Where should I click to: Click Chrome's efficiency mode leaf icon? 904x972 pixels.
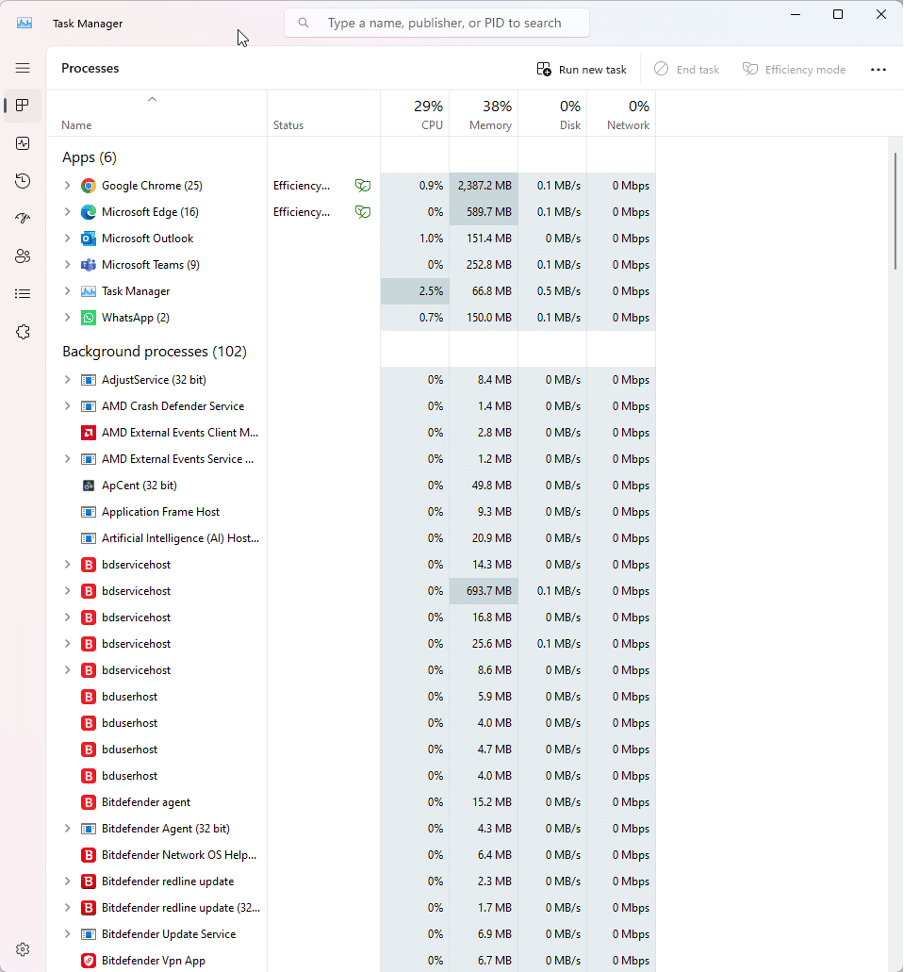[363, 185]
